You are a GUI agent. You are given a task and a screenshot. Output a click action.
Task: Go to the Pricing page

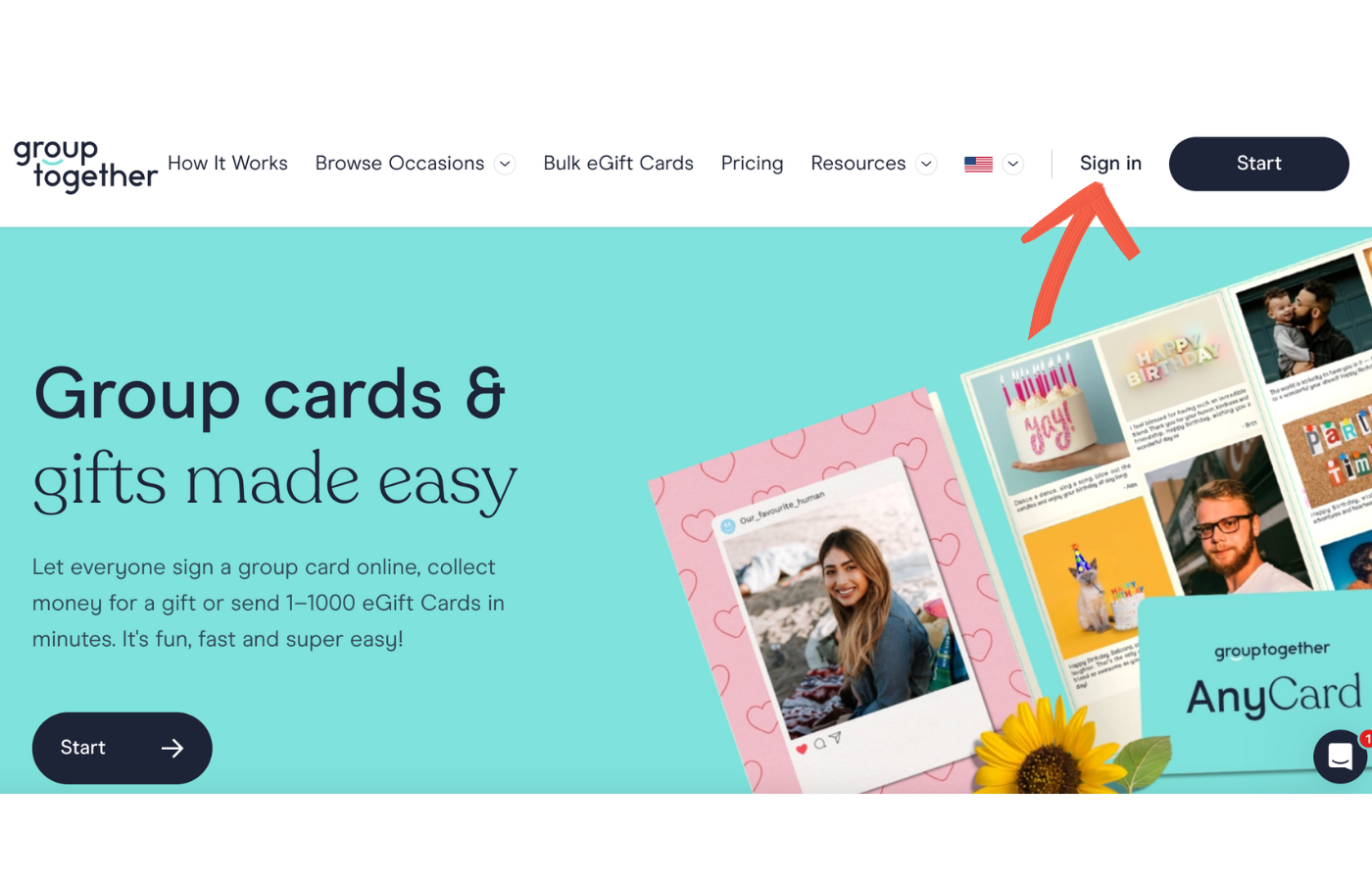[752, 164]
